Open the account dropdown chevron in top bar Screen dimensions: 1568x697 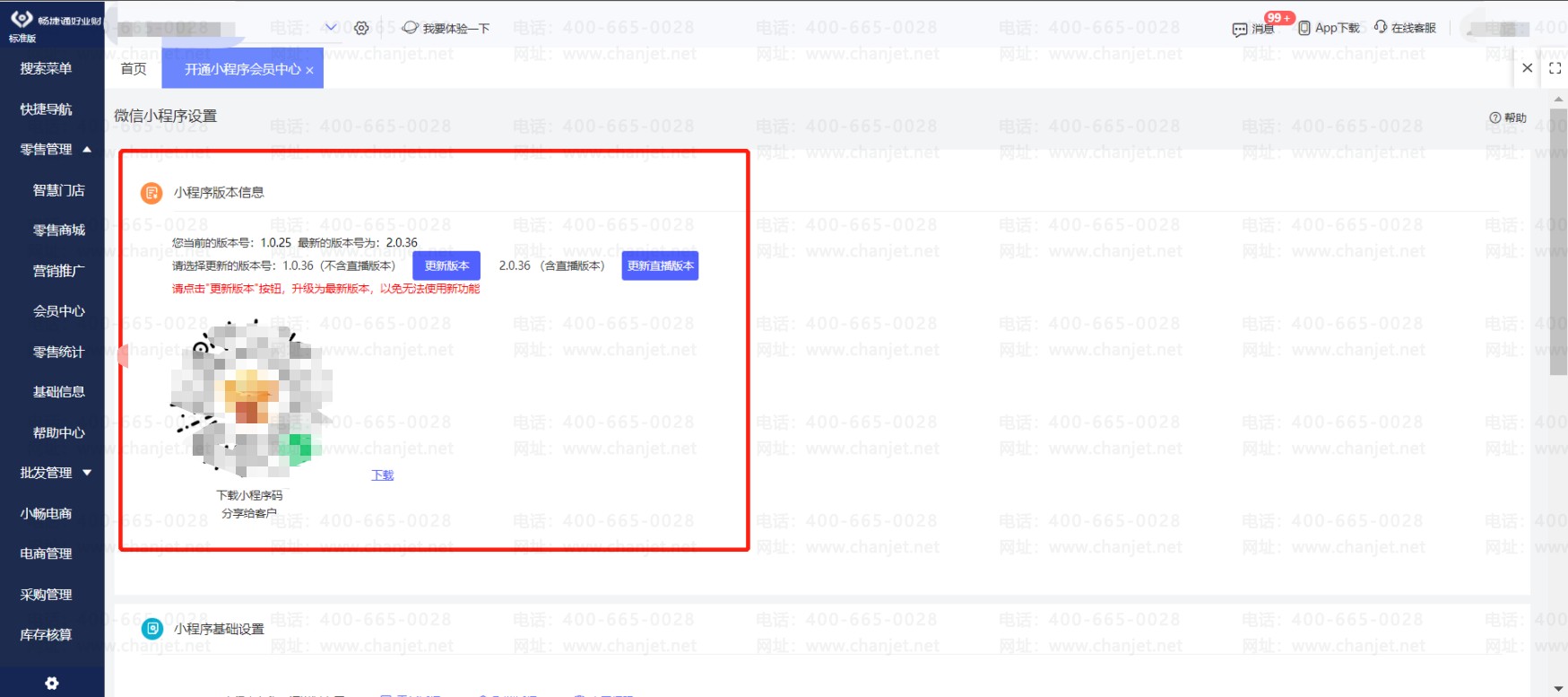tap(331, 27)
